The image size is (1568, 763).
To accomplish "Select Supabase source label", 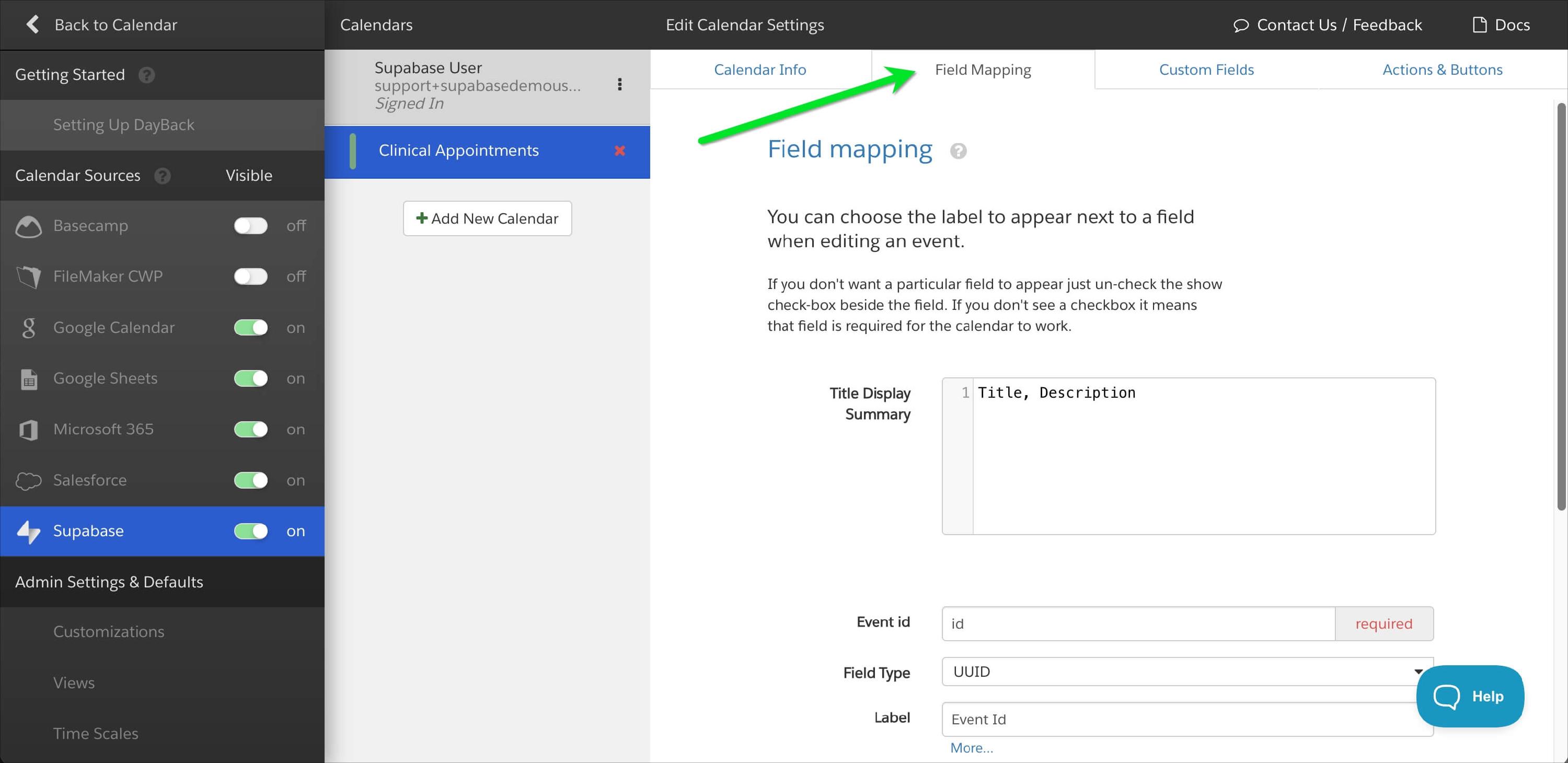I will (x=88, y=530).
